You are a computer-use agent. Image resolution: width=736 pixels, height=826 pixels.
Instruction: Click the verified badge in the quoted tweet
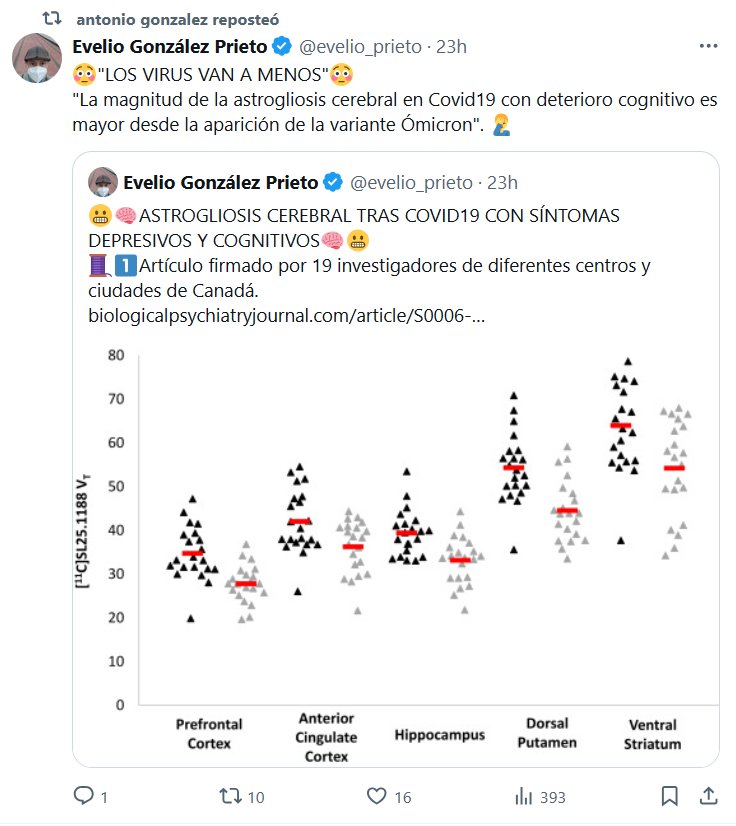tap(333, 182)
